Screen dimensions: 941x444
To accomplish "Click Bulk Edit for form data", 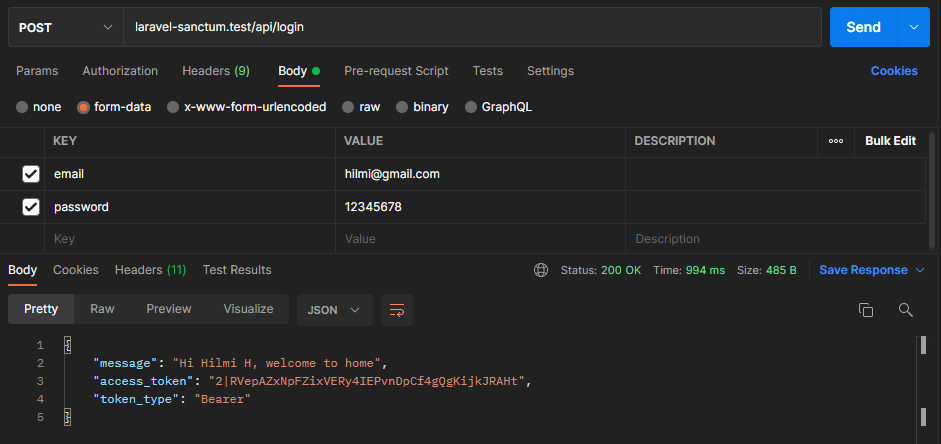I will click(x=891, y=141).
